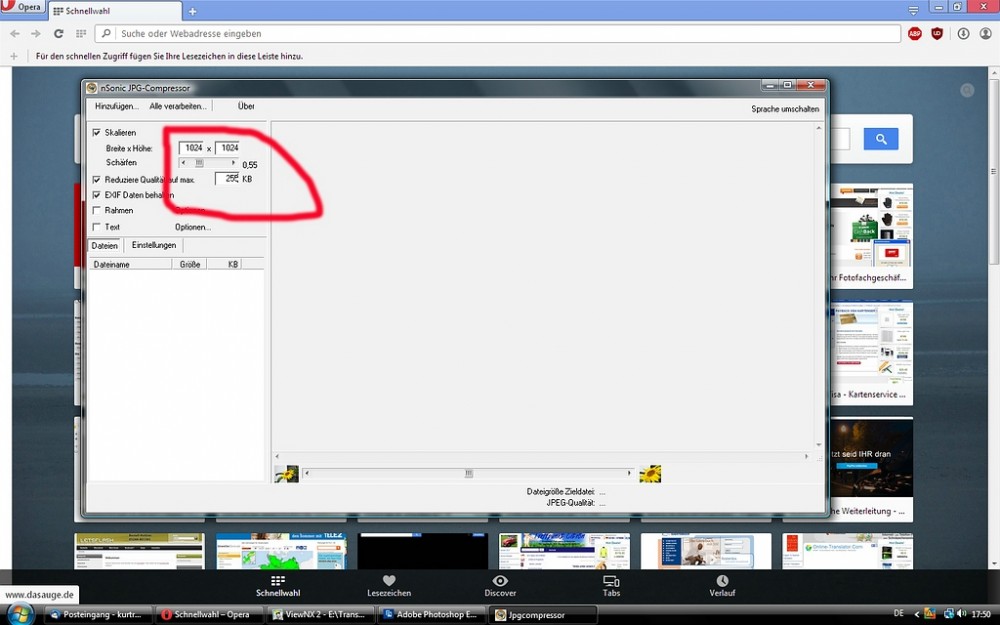Screen dimensions: 1000x625
Task: Toggle the Reduziere Qualität auf max. checkbox
Action: (x=96, y=180)
